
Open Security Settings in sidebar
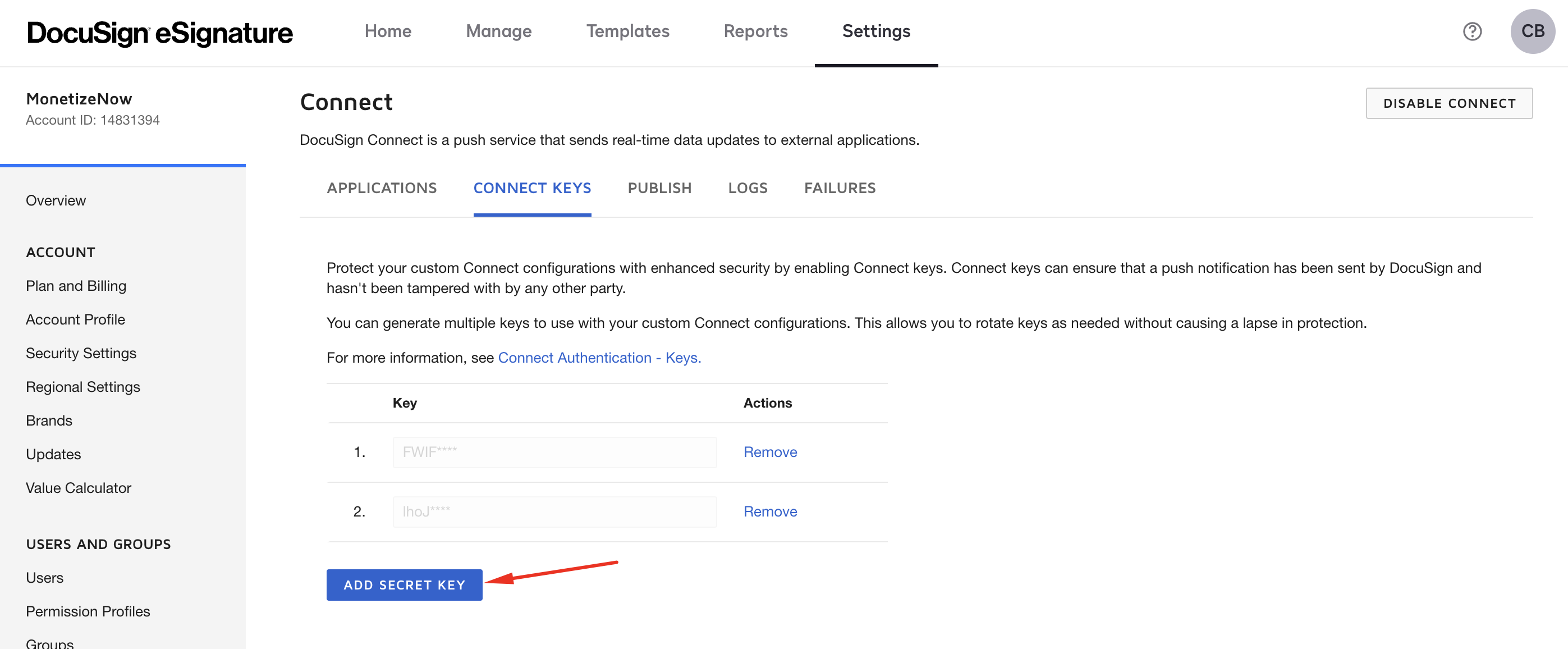(x=81, y=353)
